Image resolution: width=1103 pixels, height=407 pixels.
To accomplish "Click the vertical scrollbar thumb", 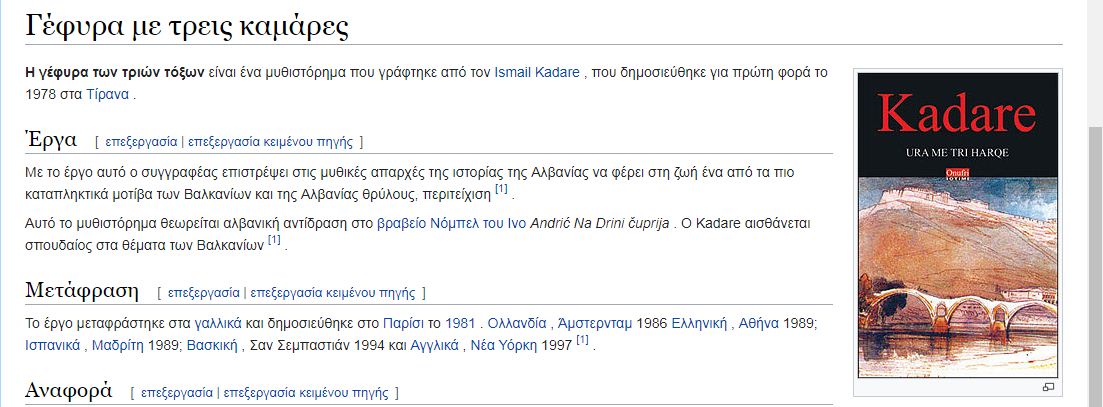I will coord(1095,267).
